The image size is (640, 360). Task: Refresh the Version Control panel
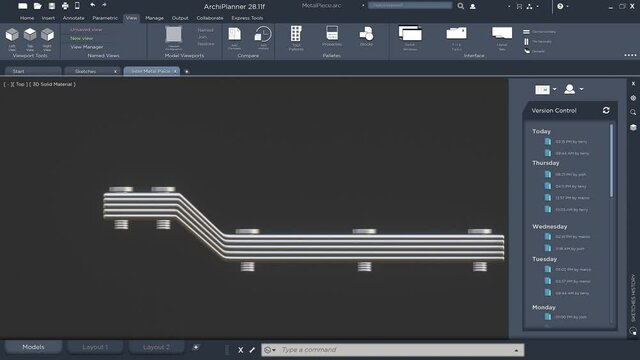coord(606,110)
